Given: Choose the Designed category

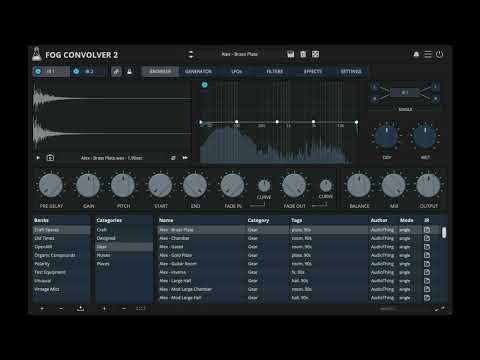Looking at the screenshot, I should pos(124,238).
